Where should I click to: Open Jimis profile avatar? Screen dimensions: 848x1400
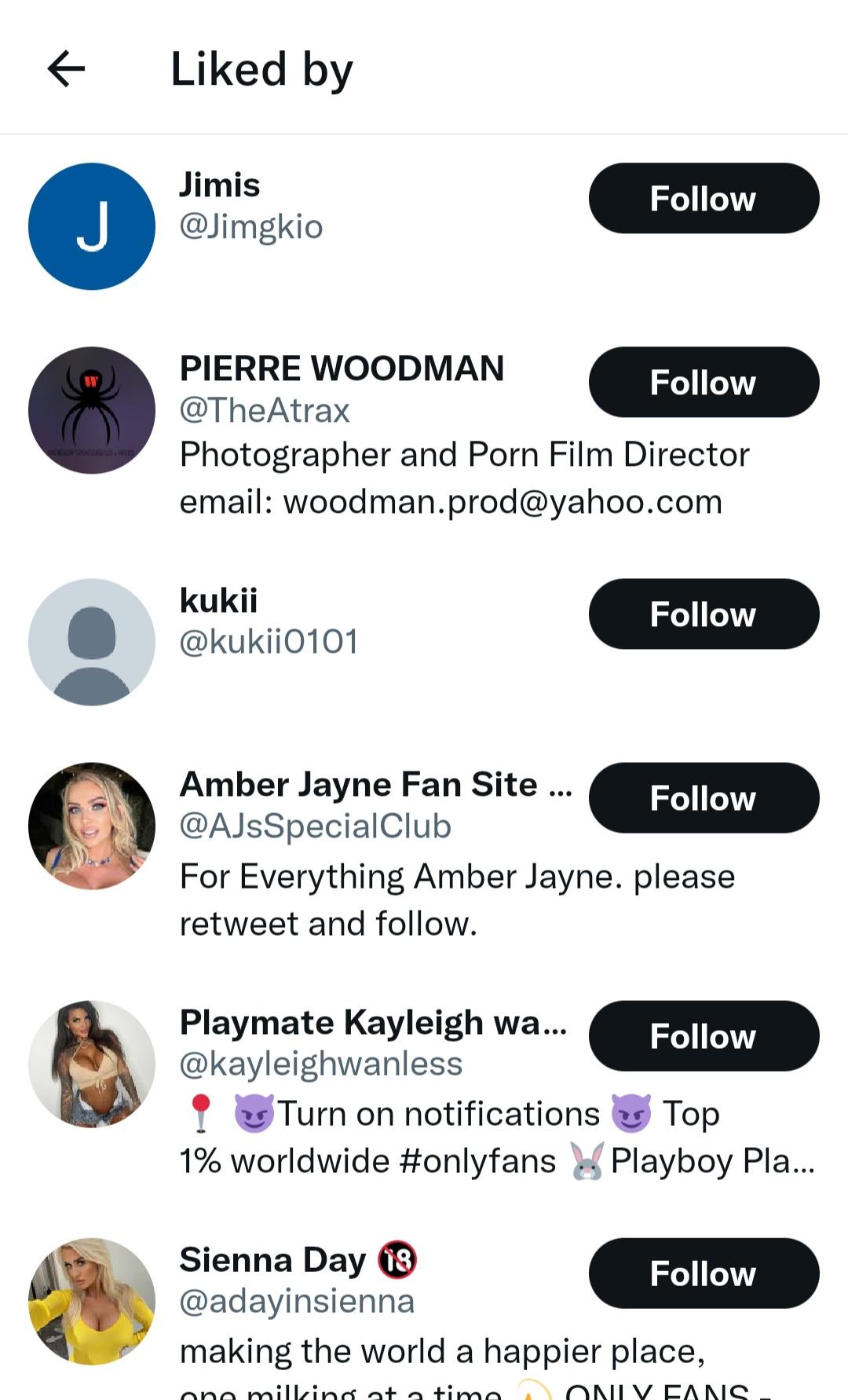point(92,226)
